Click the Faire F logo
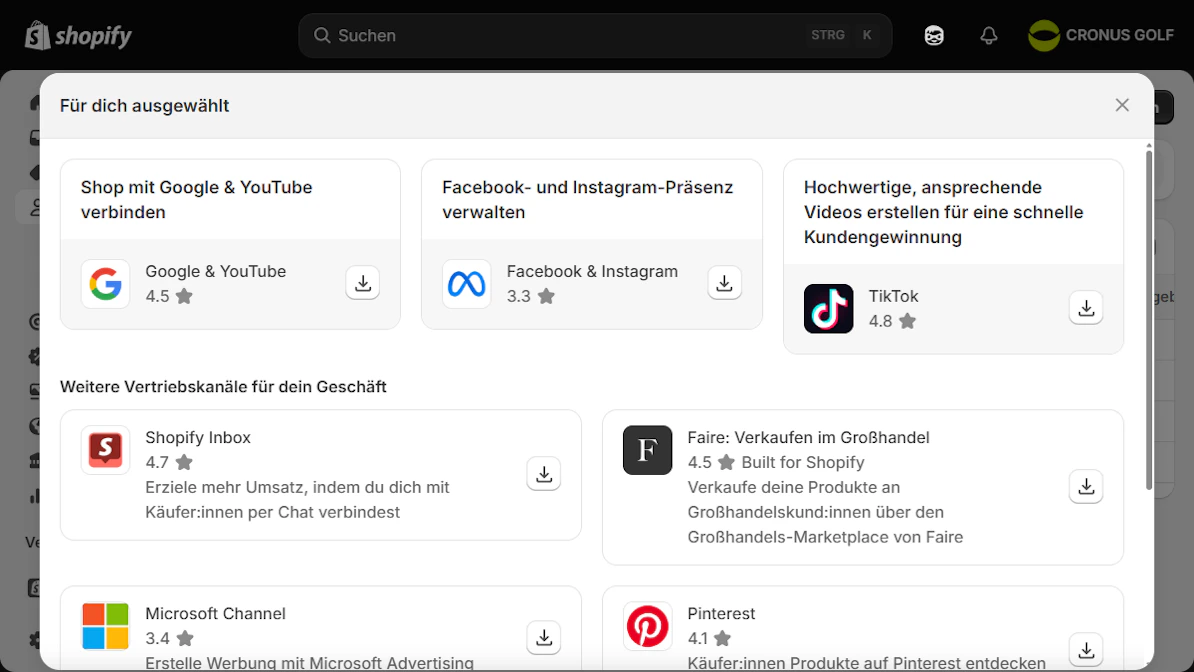 (647, 450)
